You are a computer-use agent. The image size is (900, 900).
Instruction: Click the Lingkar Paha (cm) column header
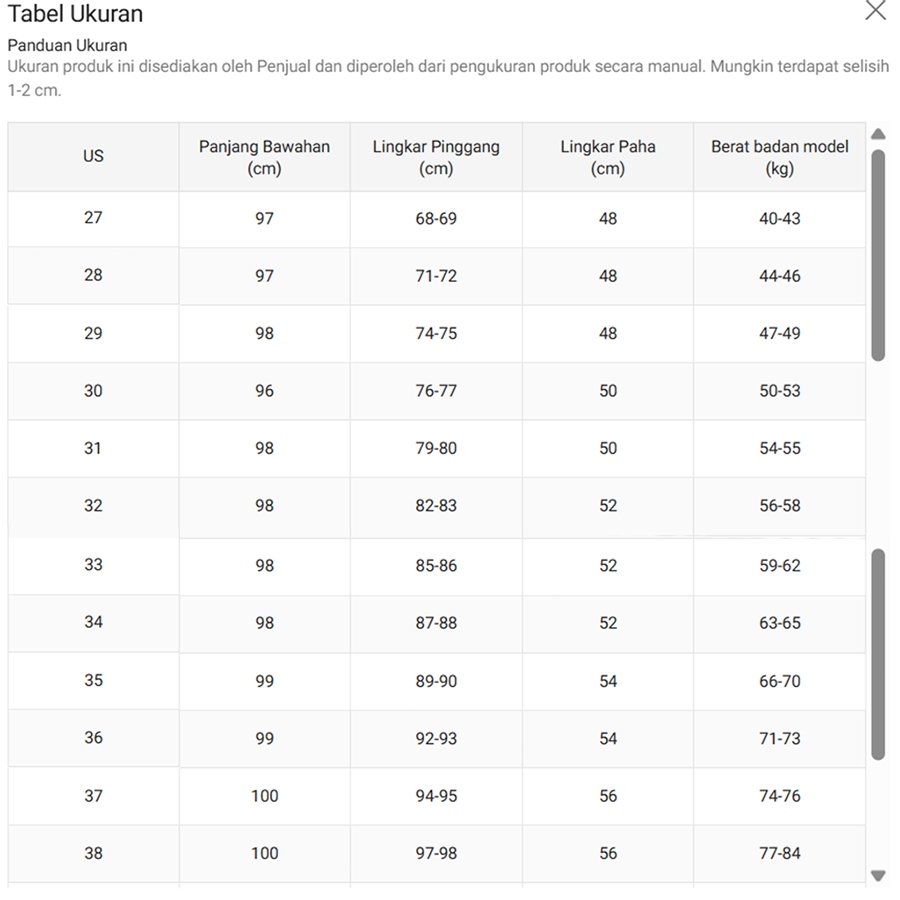point(608,157)
